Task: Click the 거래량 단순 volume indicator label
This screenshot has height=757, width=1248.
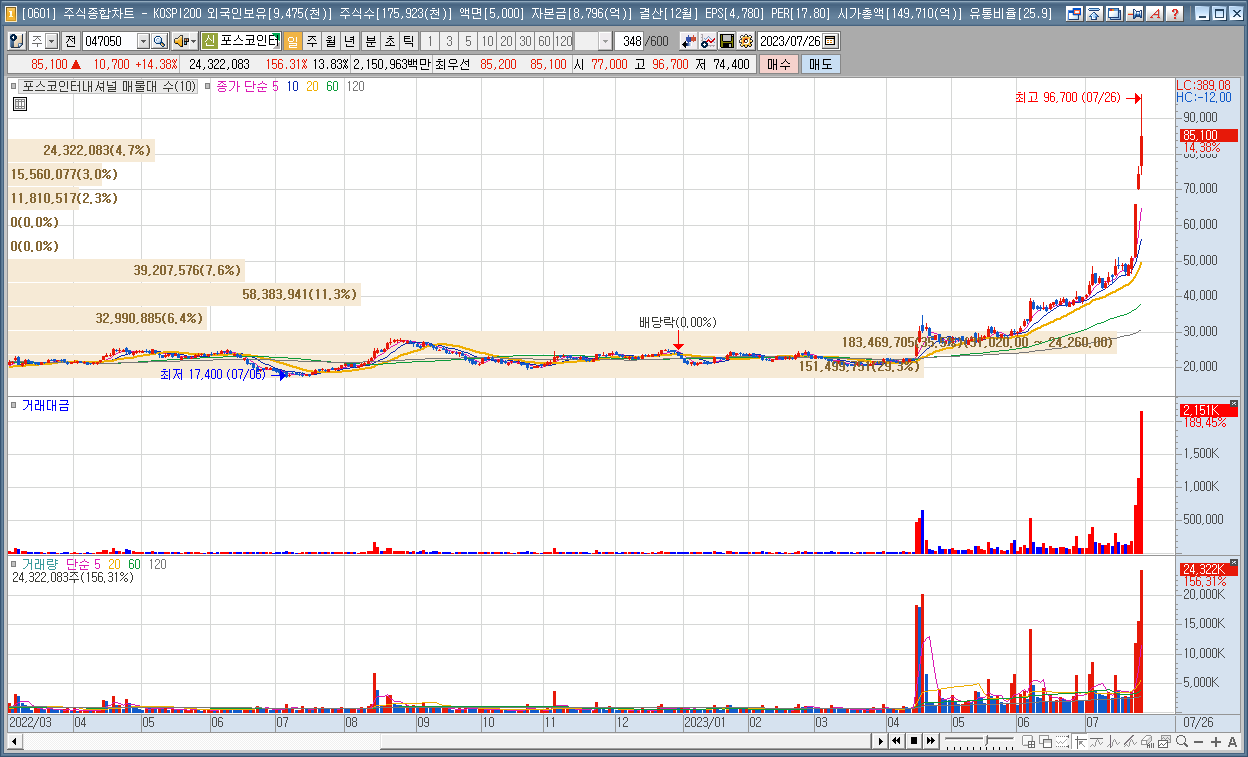Action: click(61, 564)
